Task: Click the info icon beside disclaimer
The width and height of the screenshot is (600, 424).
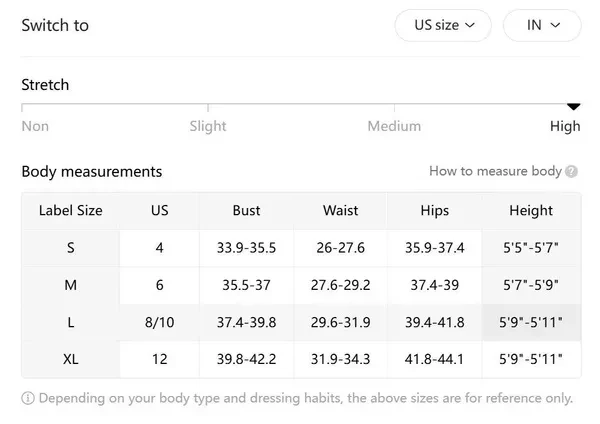Action: coord(27,398)
